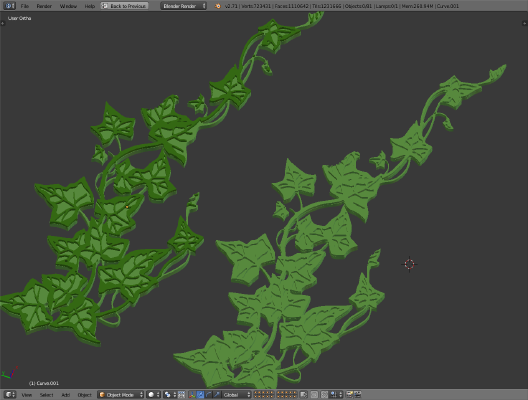The height and width of the screenshot is (400, 528).
Task: Open the Object Mode dropdown
Action: pyautogui.click(x=121, y=395)
